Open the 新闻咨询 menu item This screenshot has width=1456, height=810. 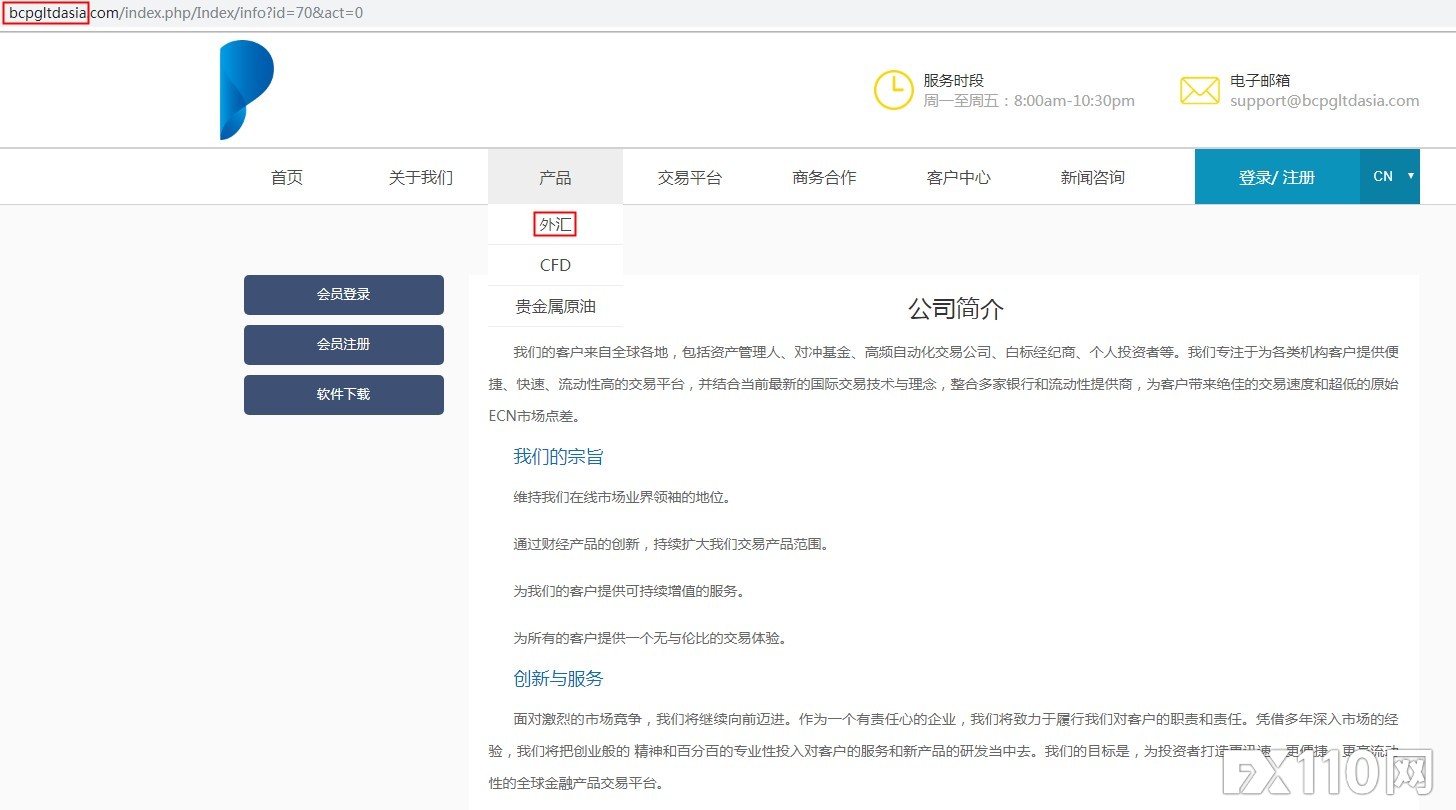[1091, 176]
